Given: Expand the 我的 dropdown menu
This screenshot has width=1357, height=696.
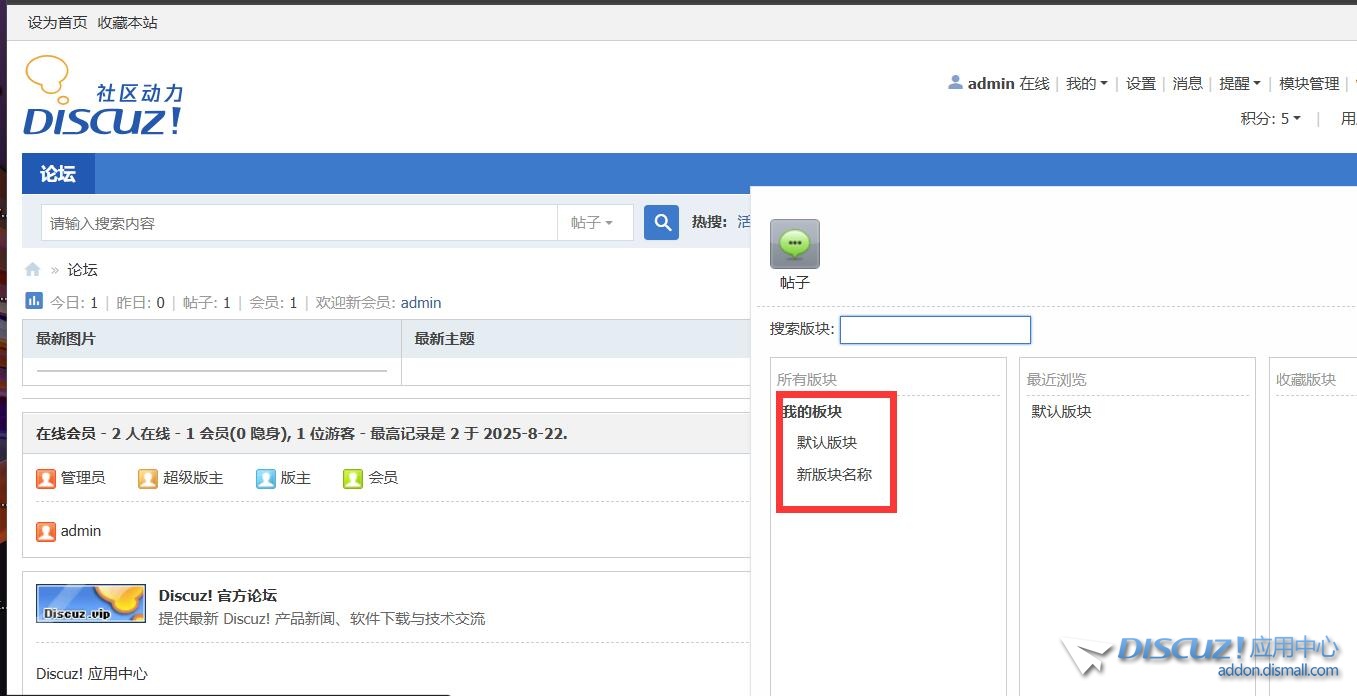Looking at the screenshot, I should click(1086, 84).
